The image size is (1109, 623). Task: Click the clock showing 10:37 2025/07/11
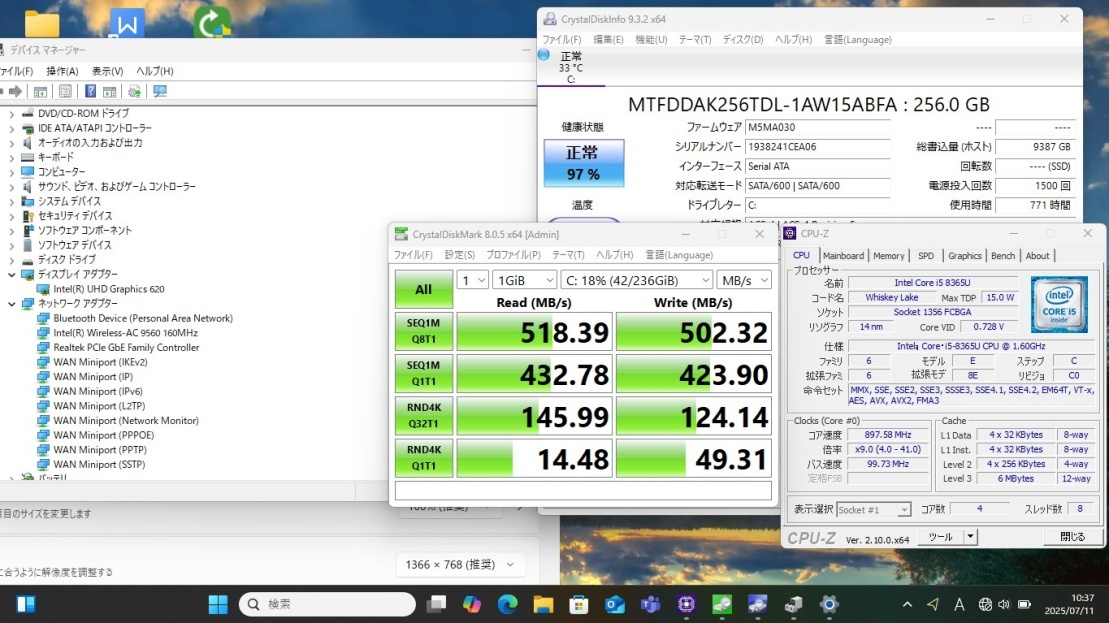click(x=1069, y=604)
